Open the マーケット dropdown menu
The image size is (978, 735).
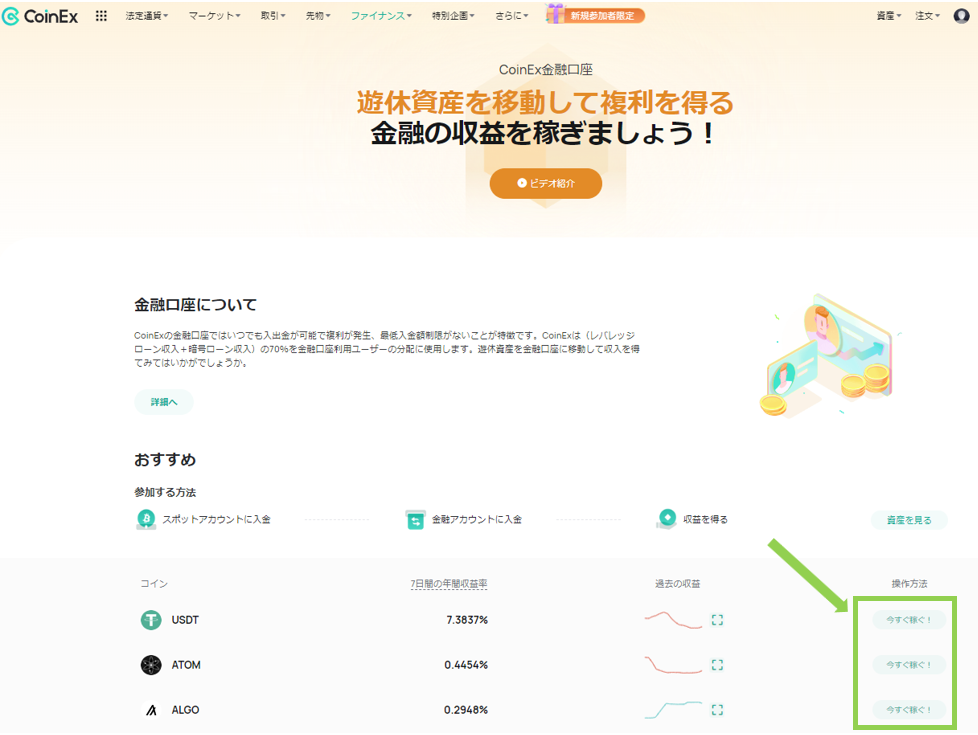point(215,16)
